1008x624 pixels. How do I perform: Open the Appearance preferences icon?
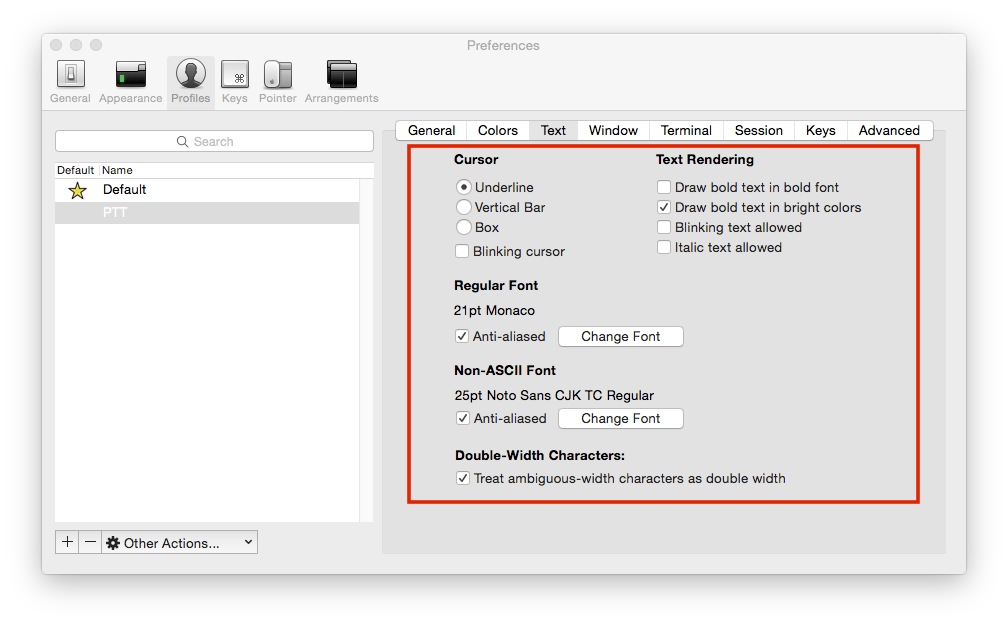(130, 75)
